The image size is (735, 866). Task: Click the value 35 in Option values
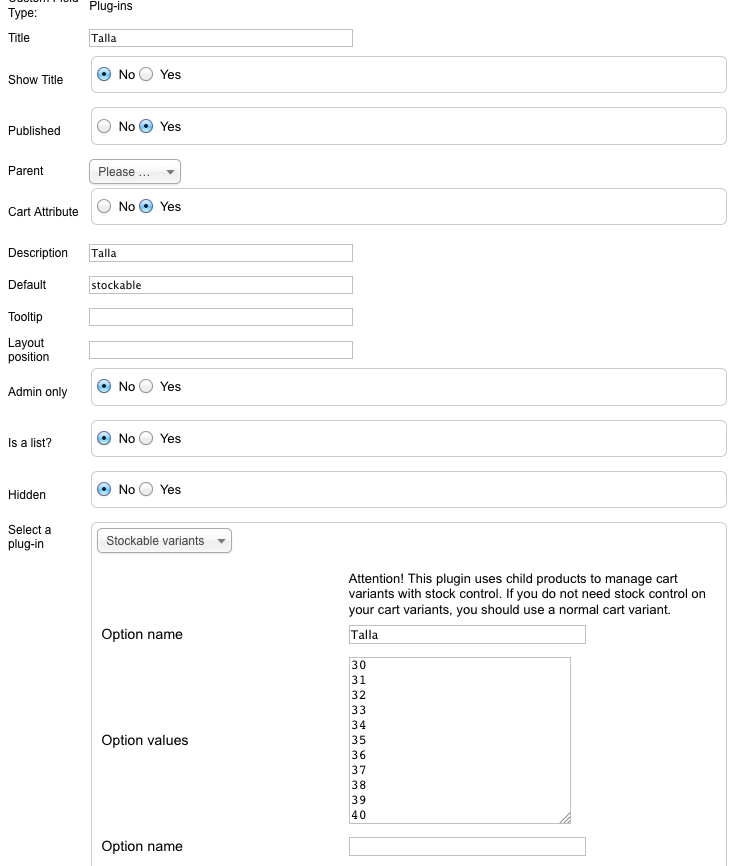click(359, 740)
